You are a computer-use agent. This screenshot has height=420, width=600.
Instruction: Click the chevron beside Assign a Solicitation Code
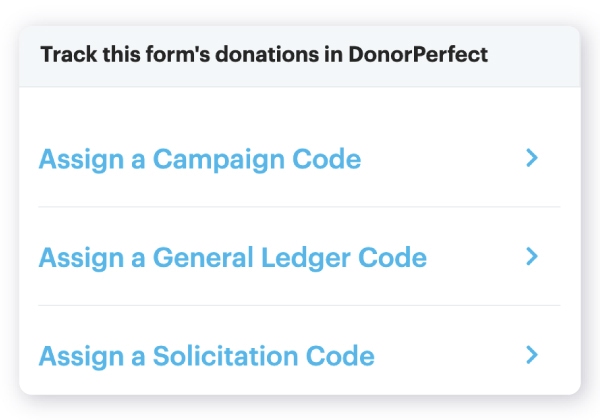(532, 355)
